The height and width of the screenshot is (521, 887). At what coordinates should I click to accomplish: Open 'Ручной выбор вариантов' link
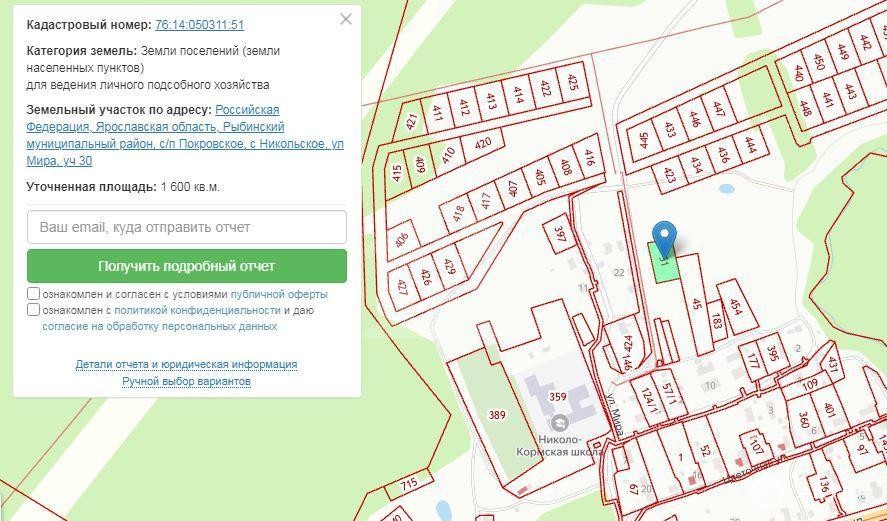pyautogui.click(x=186, y=382)
